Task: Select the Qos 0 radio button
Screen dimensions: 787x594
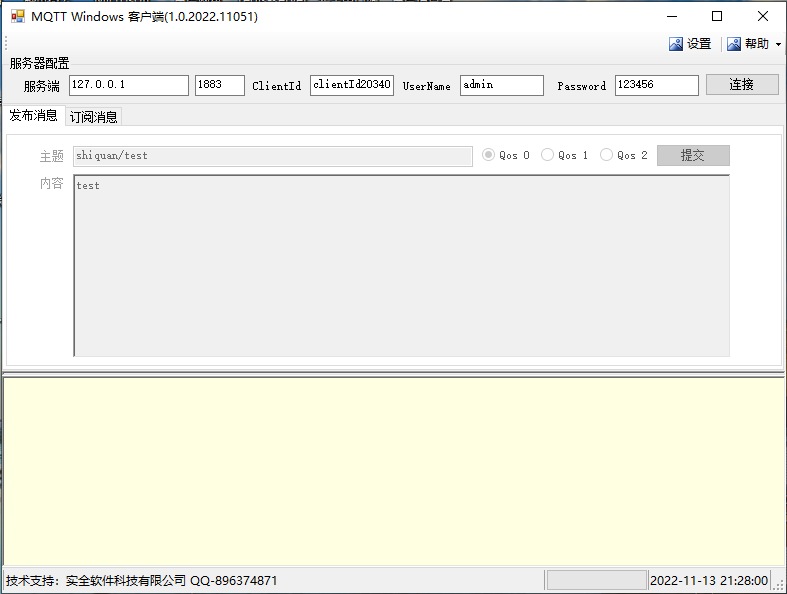Action: [489, 155]
